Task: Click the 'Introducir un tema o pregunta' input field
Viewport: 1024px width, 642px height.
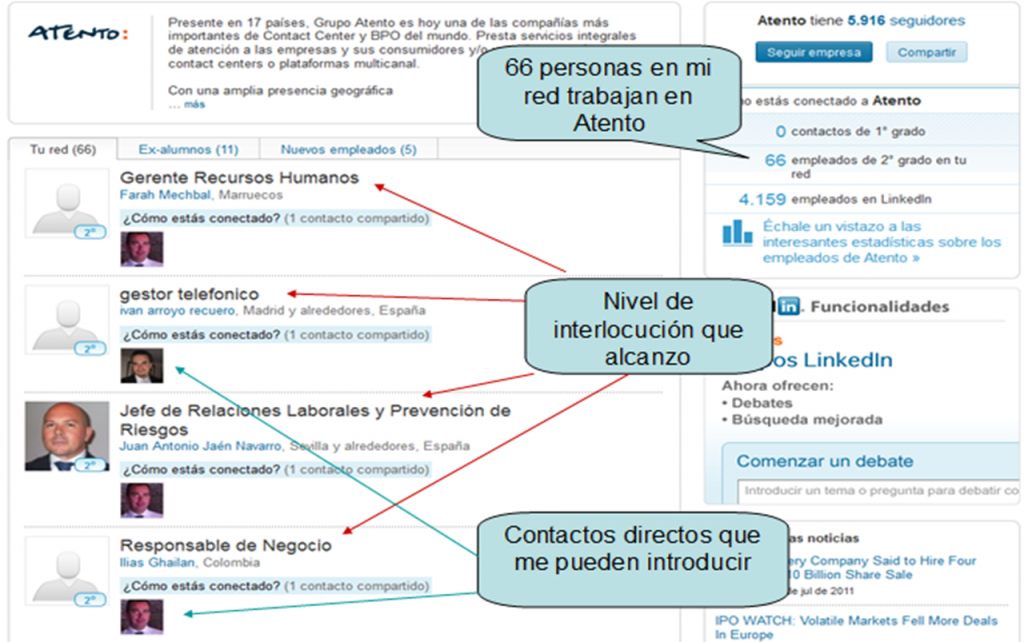Action: point(878,490)
